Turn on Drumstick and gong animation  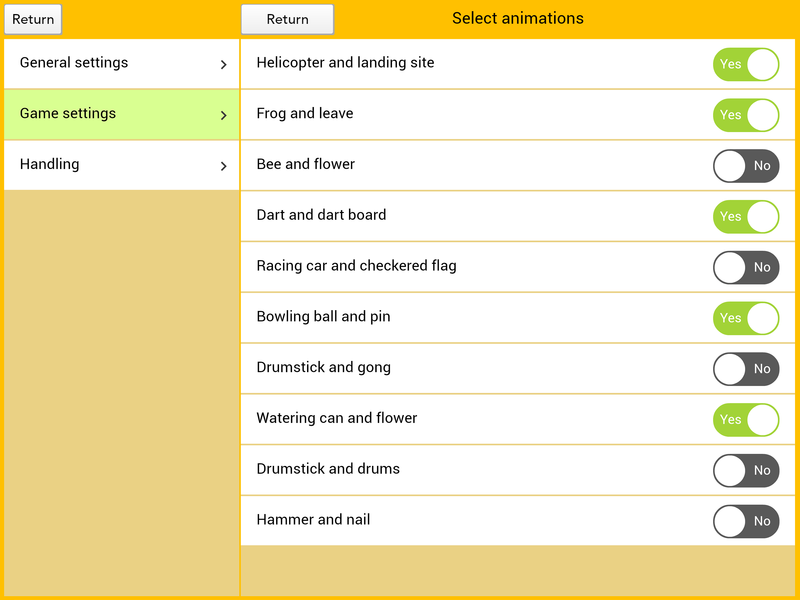(746, 369)
